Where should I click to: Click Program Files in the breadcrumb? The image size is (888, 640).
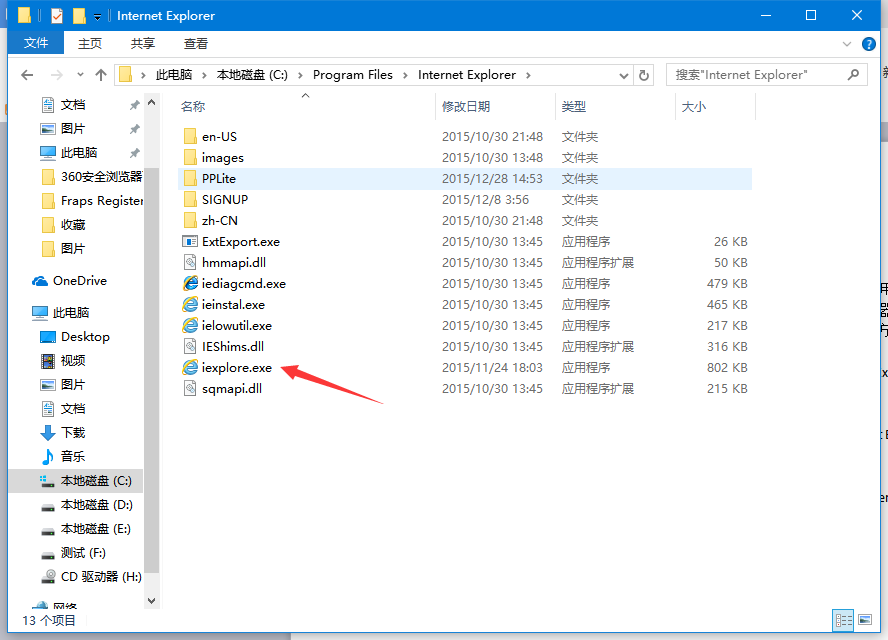(x=353, y=75)
